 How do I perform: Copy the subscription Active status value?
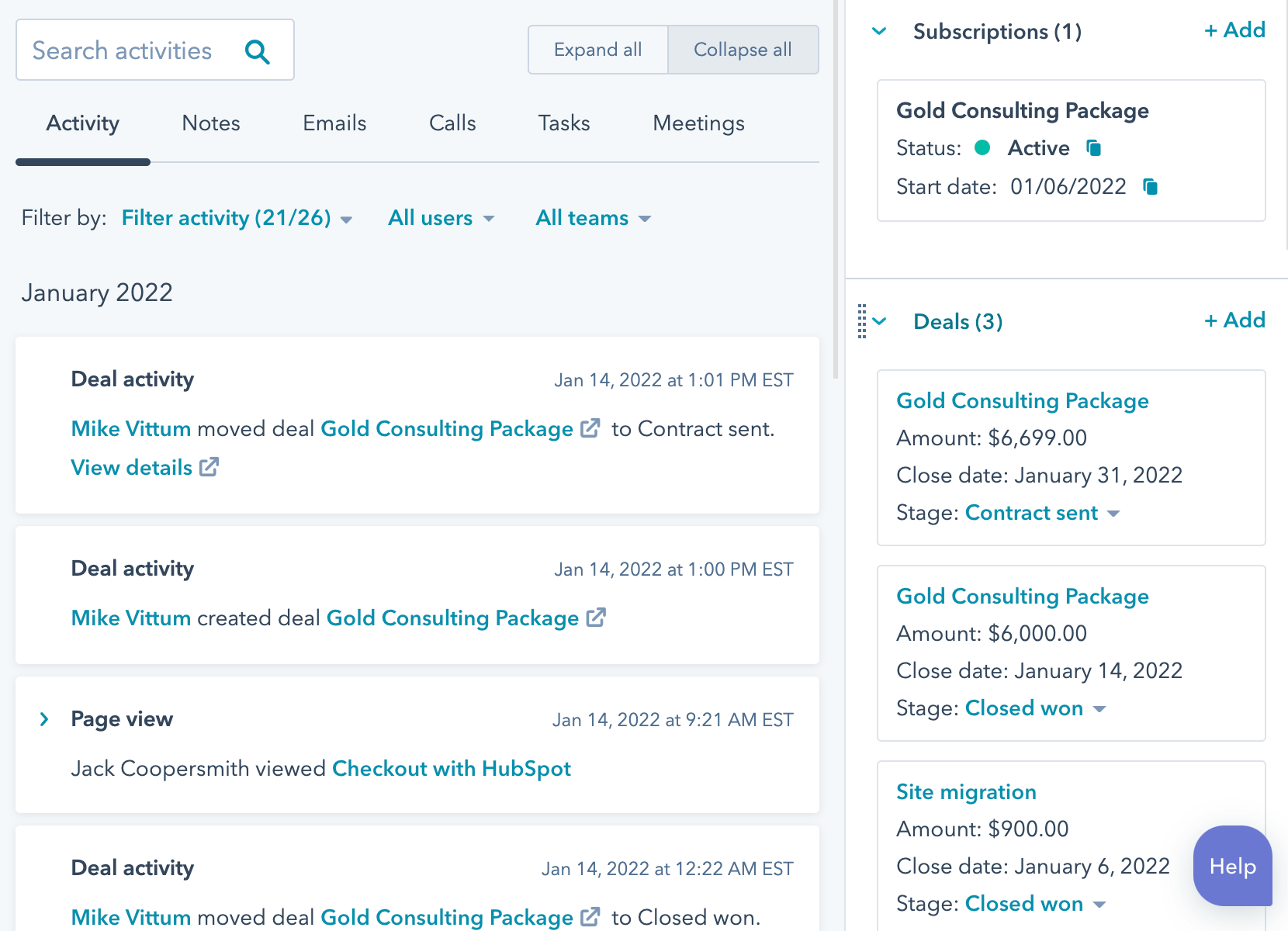1093,148
